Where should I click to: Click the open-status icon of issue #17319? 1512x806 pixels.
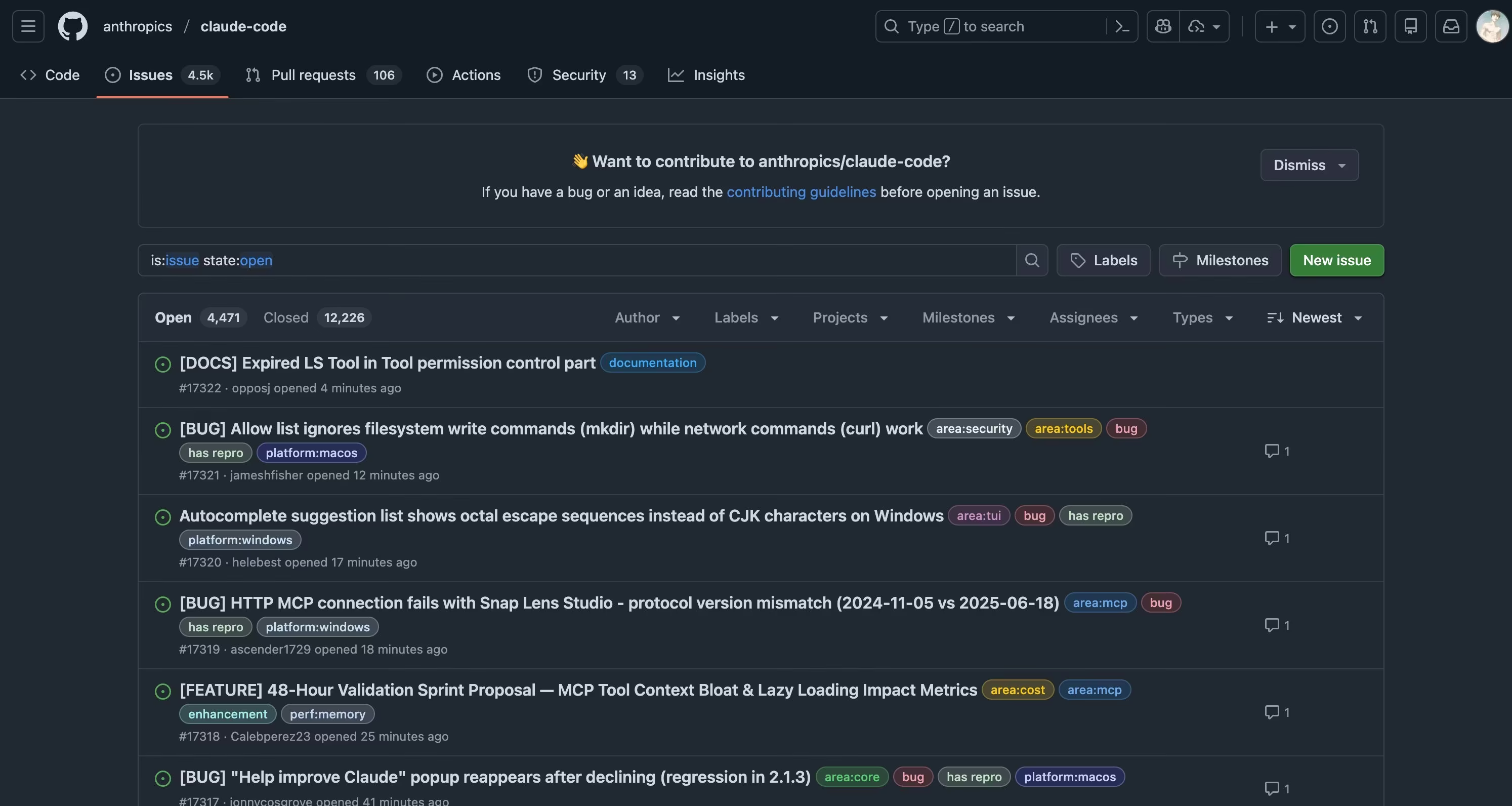pos(162,604)
